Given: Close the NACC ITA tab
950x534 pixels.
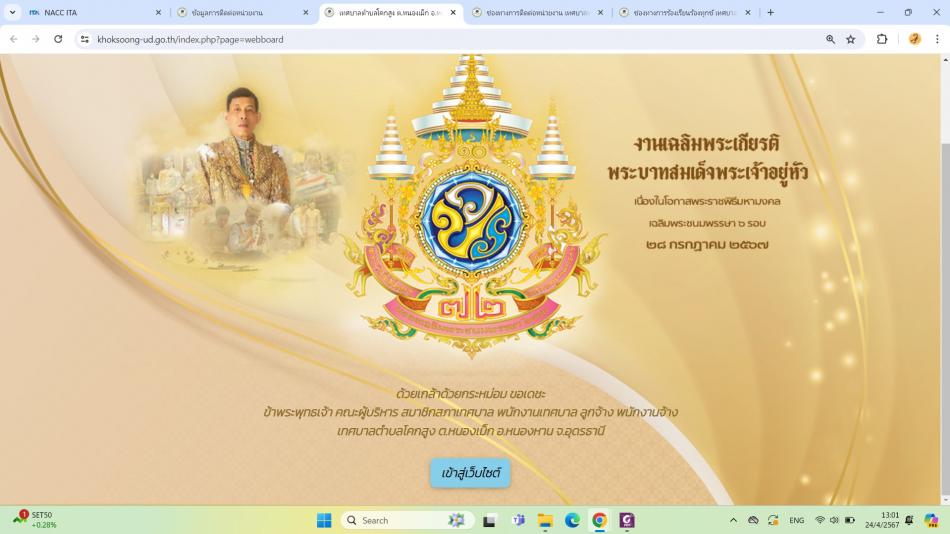Looking at the screenshot, I should tap(158, 12).
